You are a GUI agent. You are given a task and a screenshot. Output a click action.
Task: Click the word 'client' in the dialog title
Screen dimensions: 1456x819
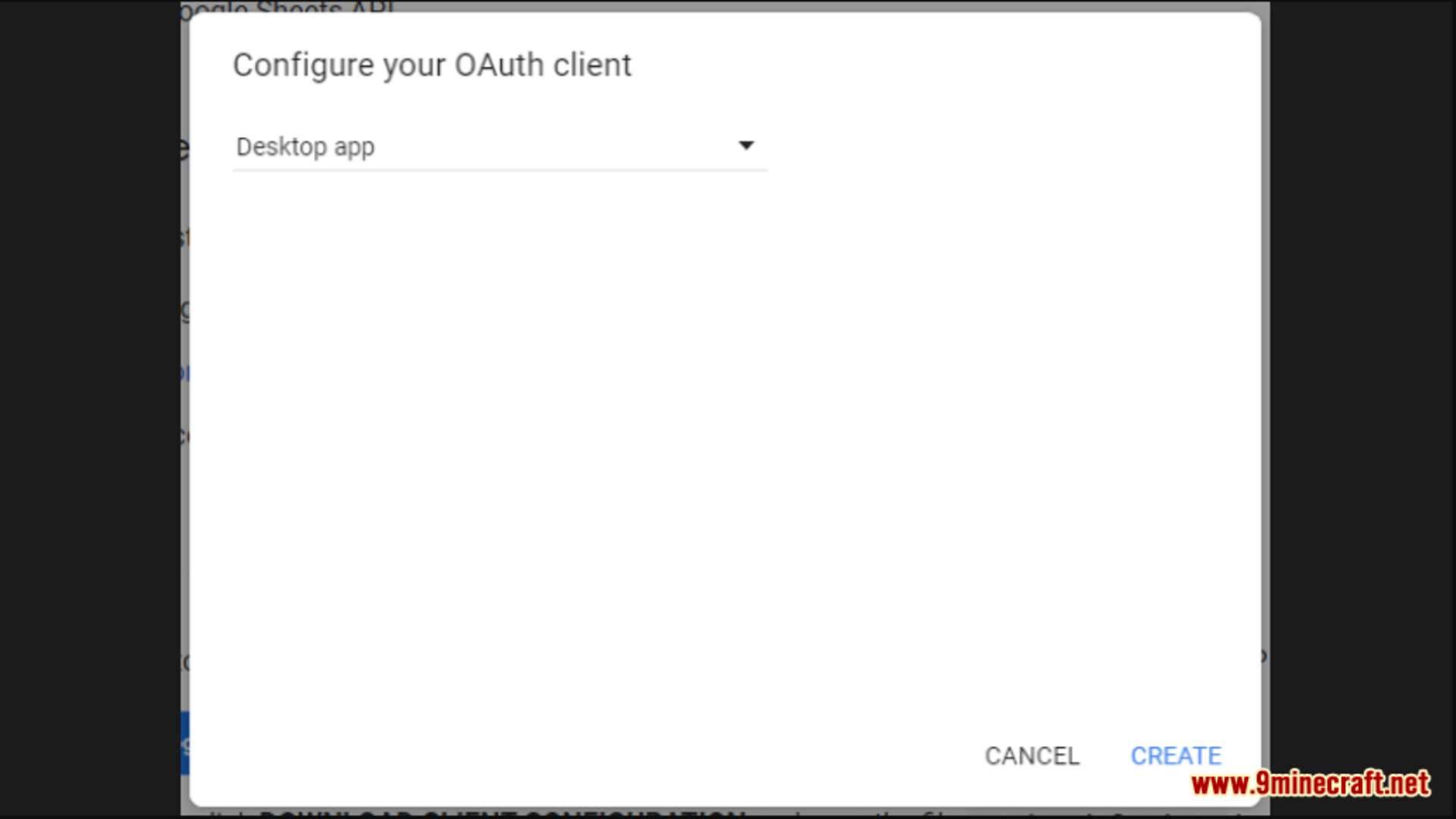(x=592, y=65)
